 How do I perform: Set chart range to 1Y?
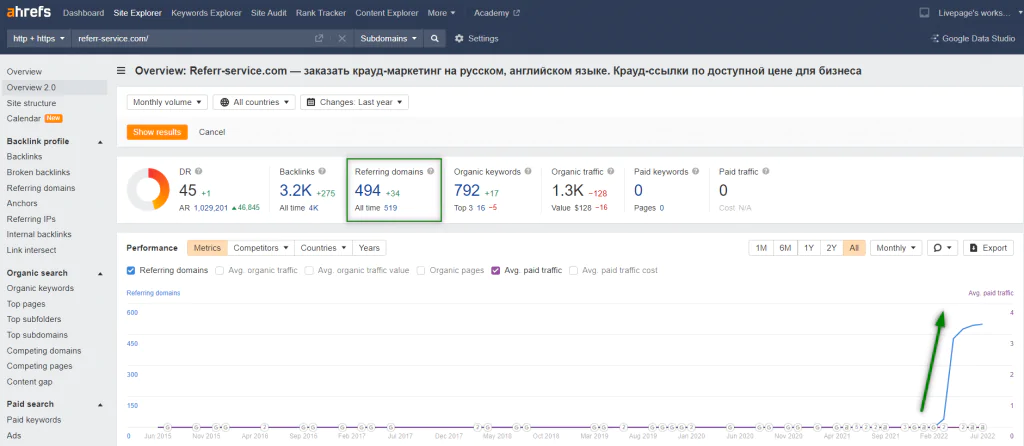pos(809,248)
